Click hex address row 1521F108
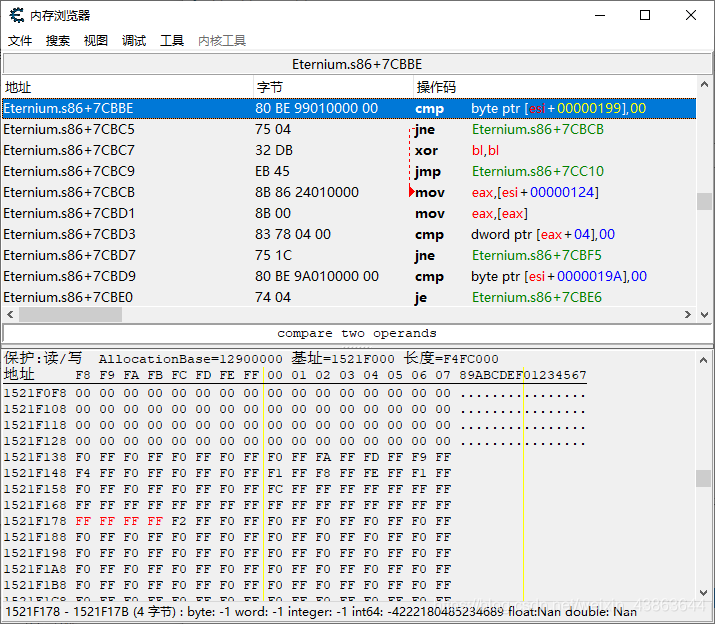The height and width of the screenshot is (624, 715). [35, 409]
